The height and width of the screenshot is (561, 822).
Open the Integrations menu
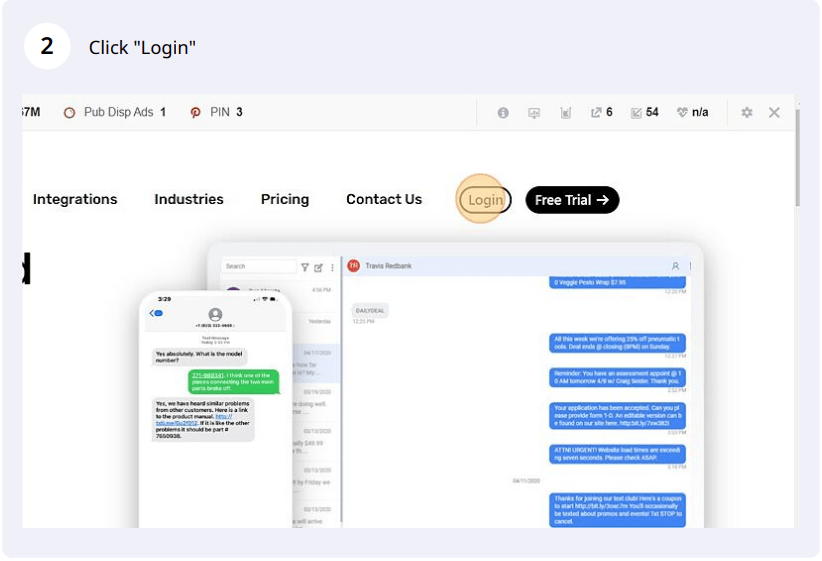click(75, 199)
